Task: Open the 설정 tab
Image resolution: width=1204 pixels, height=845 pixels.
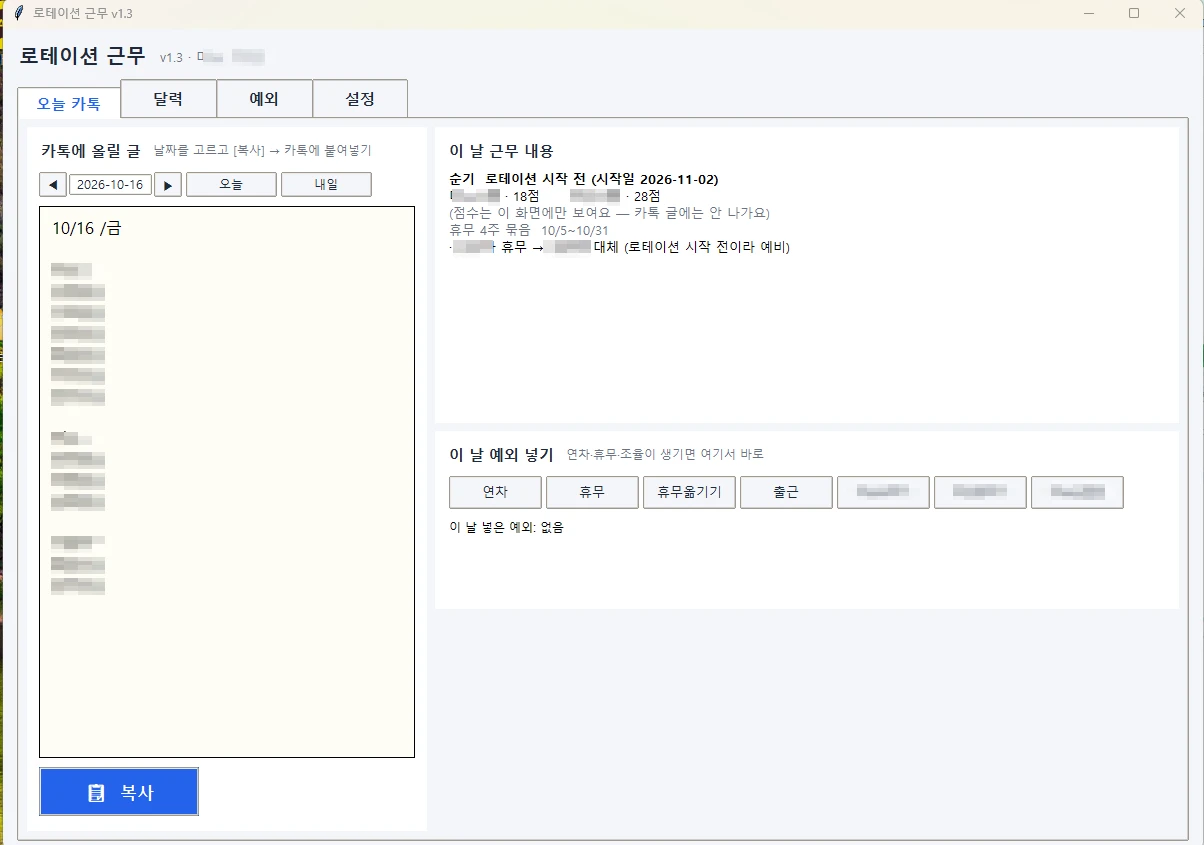Action: point(360,99)
